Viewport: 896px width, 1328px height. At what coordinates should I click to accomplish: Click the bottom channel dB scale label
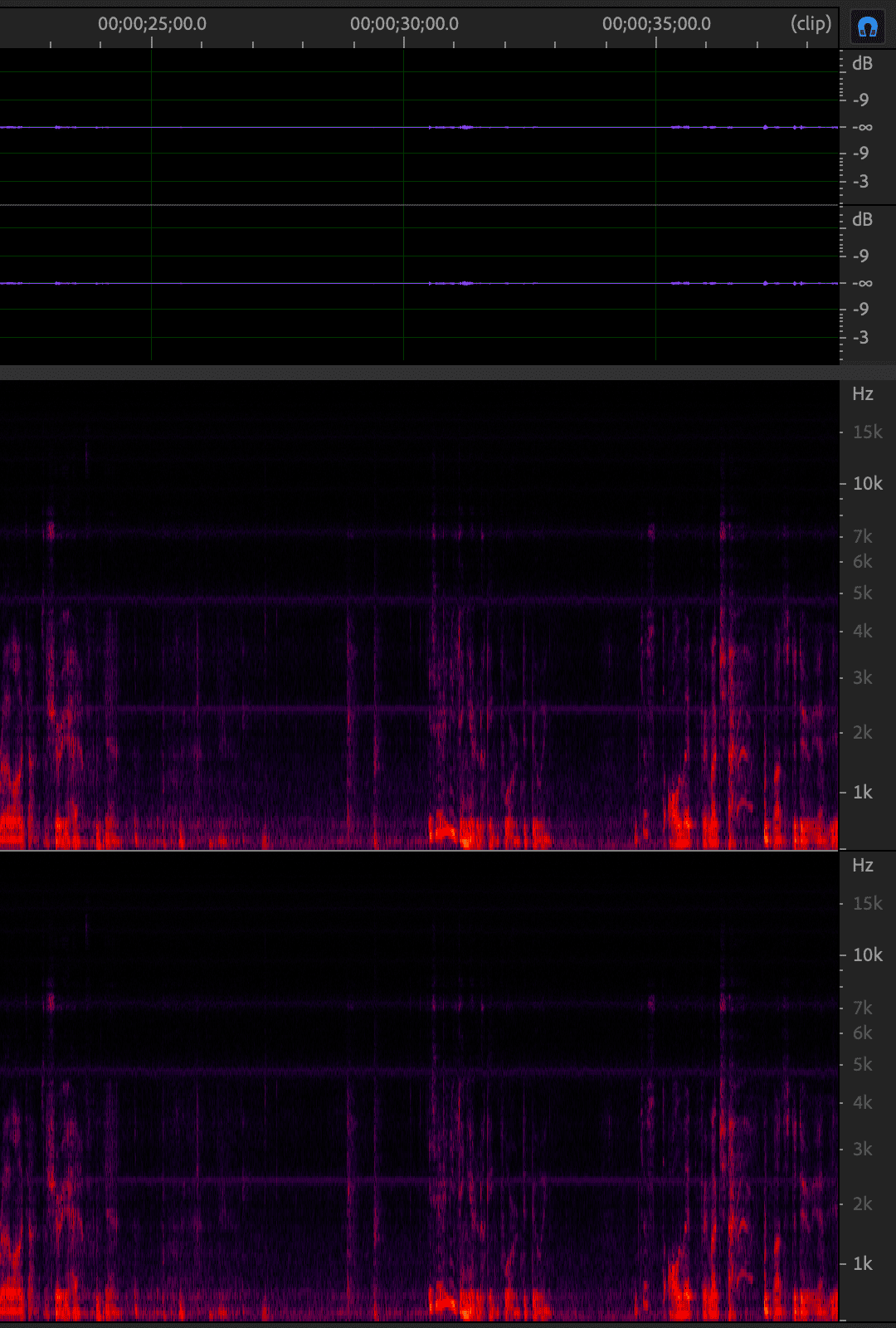862,220
